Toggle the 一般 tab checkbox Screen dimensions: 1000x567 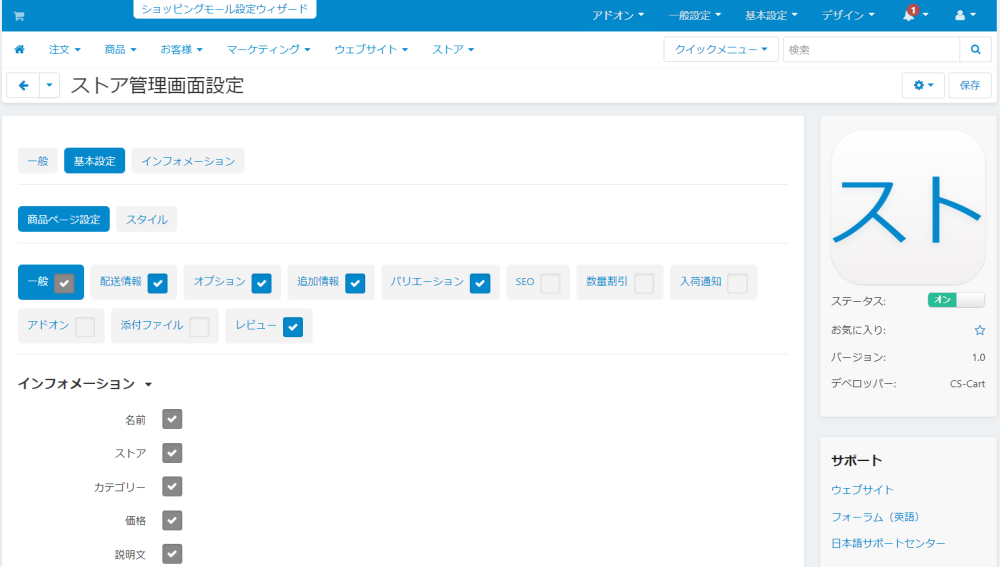[x=64, y=283]
